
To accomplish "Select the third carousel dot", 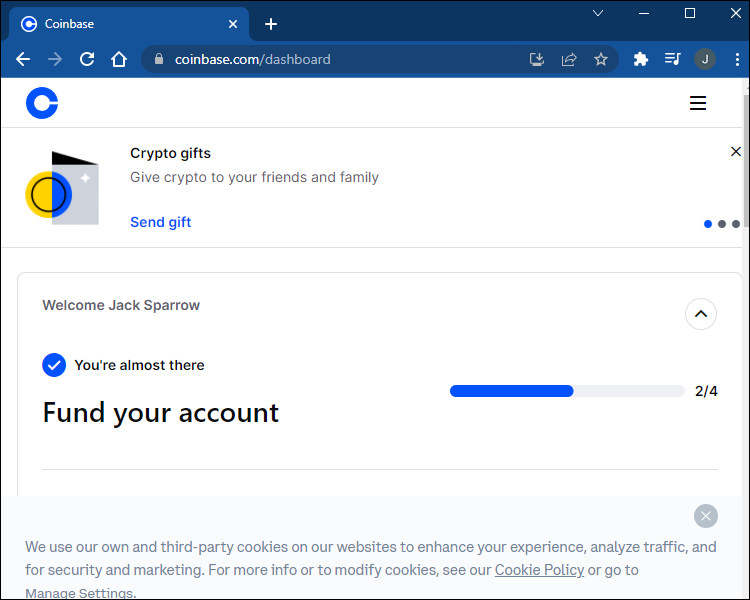I will pyautogui.click(x=736, y=224).
